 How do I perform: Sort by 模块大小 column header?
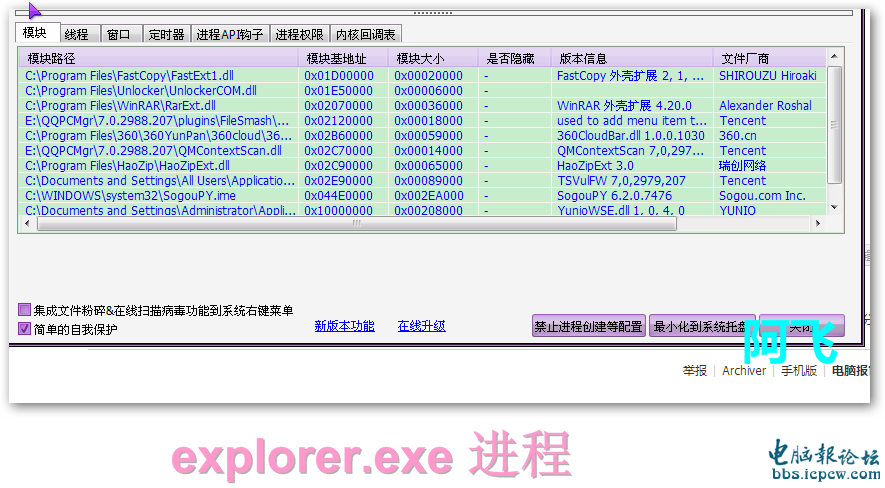433,58
